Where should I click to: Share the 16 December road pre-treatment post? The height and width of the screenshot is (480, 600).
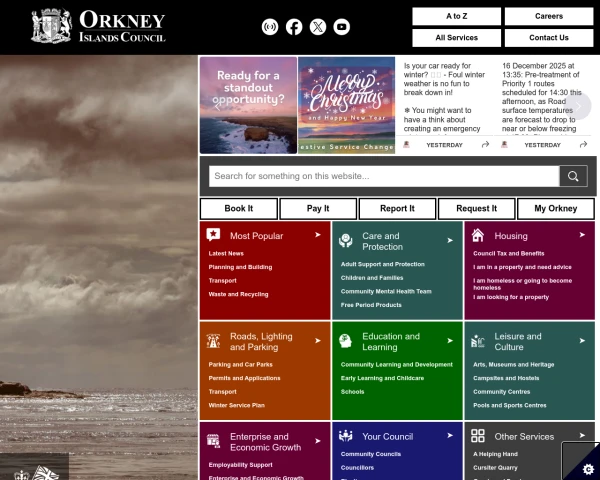click(x=583, y=144)
